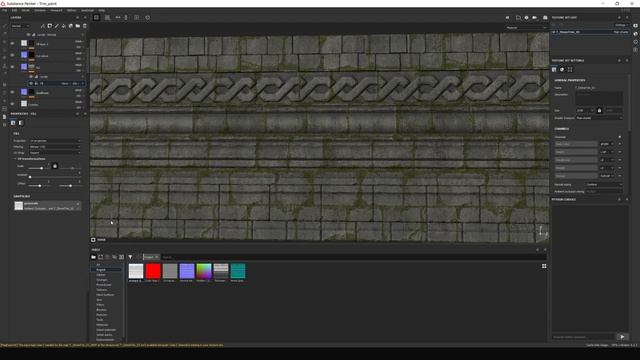The height and width of the screenshot is (360, 640).
Task: Toggle the Size lock in Texture Set Settings
Action: coord(599,110)
